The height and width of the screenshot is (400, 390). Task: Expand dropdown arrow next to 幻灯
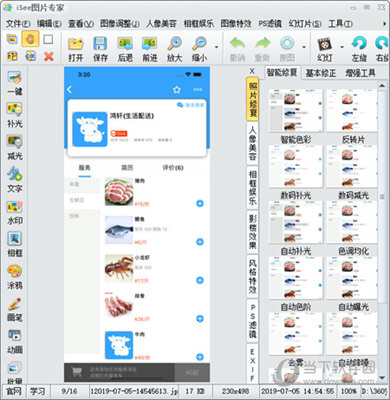[x=342, y=47]
